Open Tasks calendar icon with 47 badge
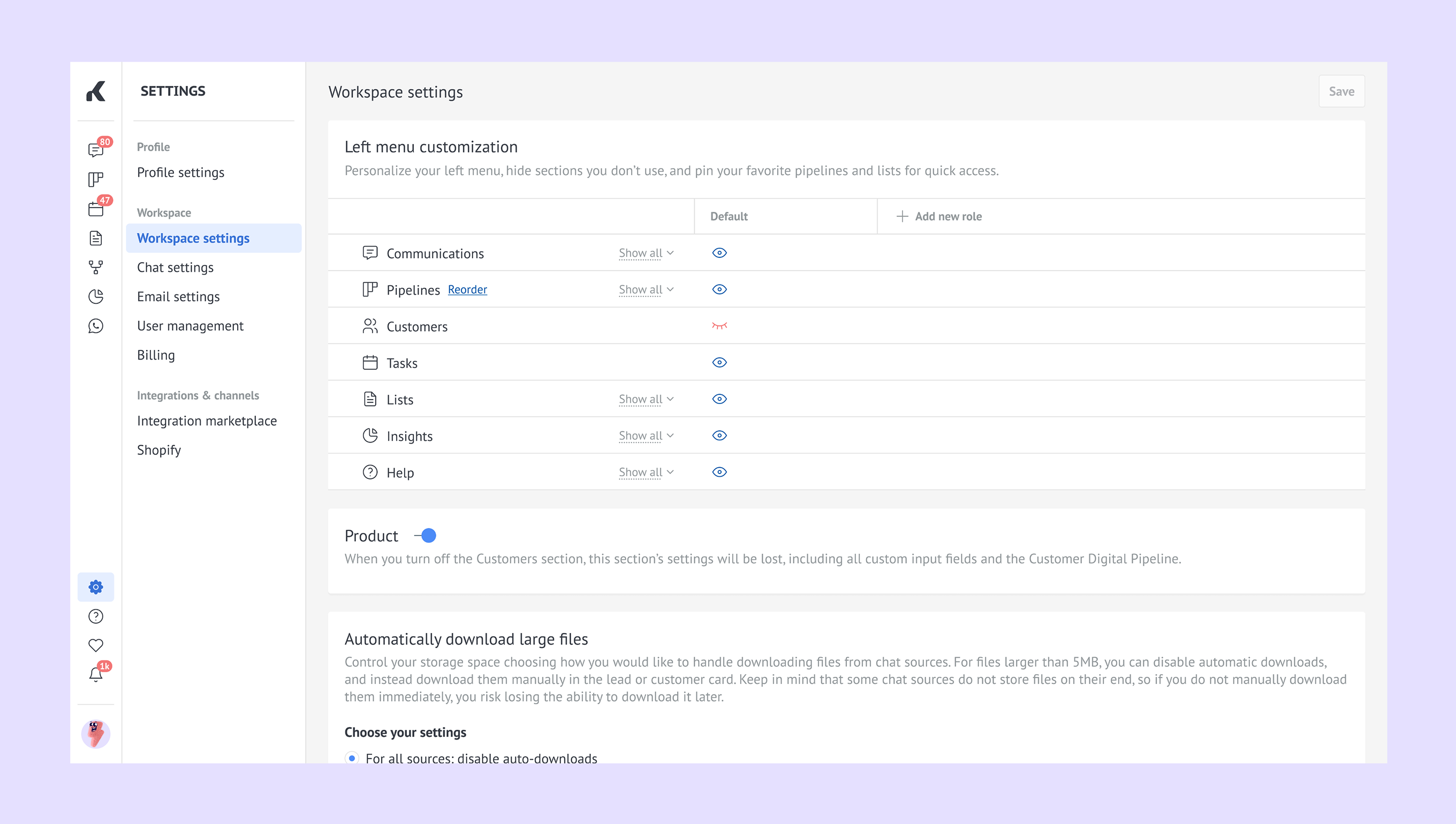The width and height of the screenshot is (1456, 824). point(96,209)
